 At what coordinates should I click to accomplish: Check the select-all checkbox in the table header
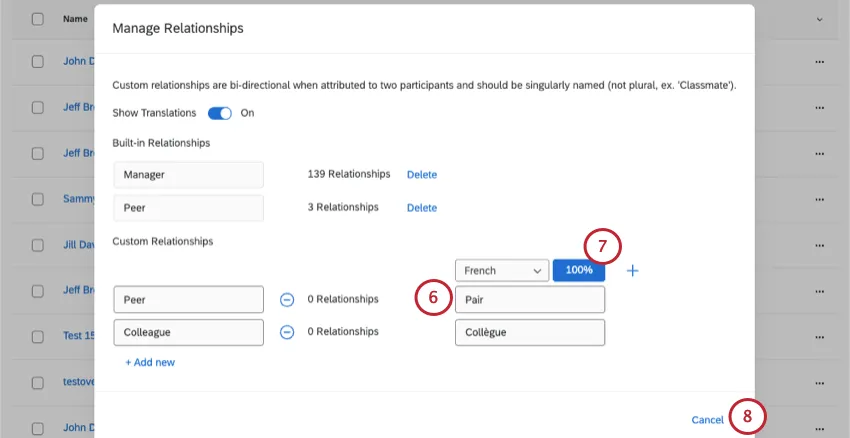pos(38,19)
